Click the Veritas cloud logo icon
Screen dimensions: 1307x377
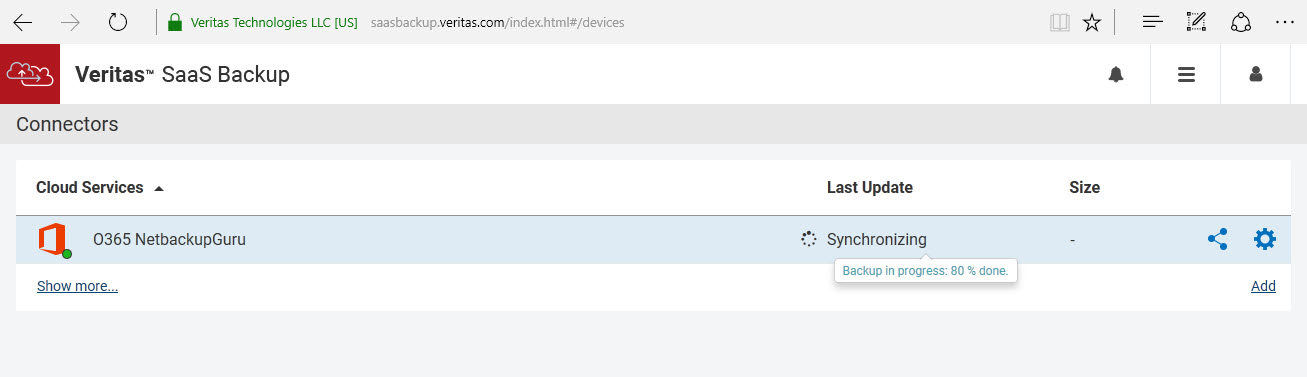tap(30, 74)
